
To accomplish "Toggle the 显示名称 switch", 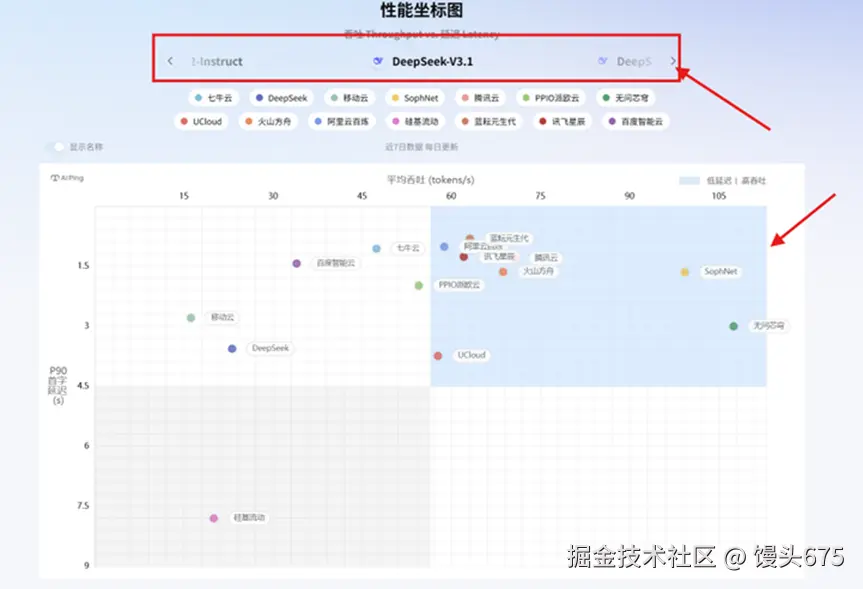I will pyautogui.click(x=55, y=147).
